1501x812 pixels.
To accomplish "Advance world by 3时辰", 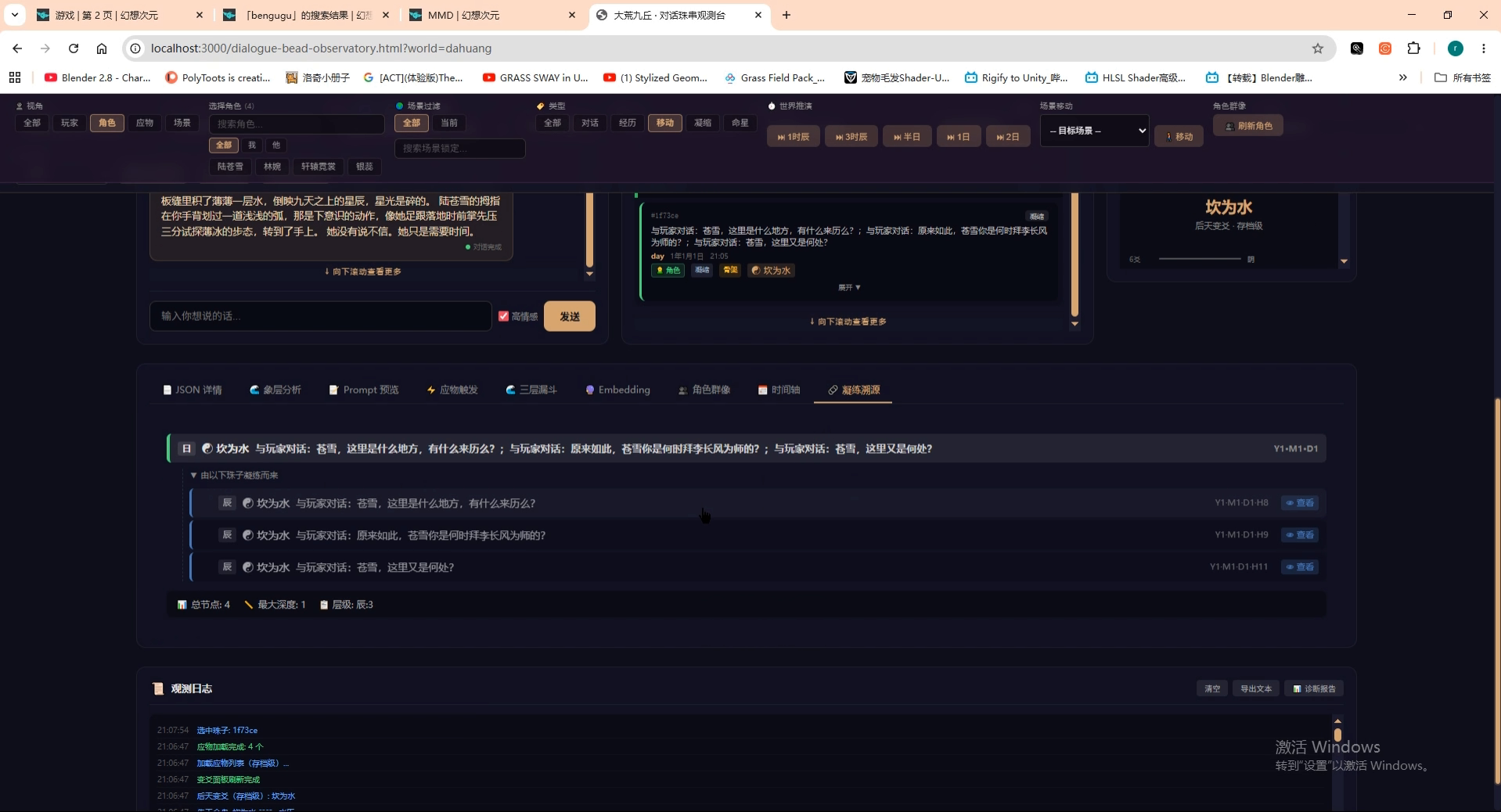I will [x=851, y=136].
